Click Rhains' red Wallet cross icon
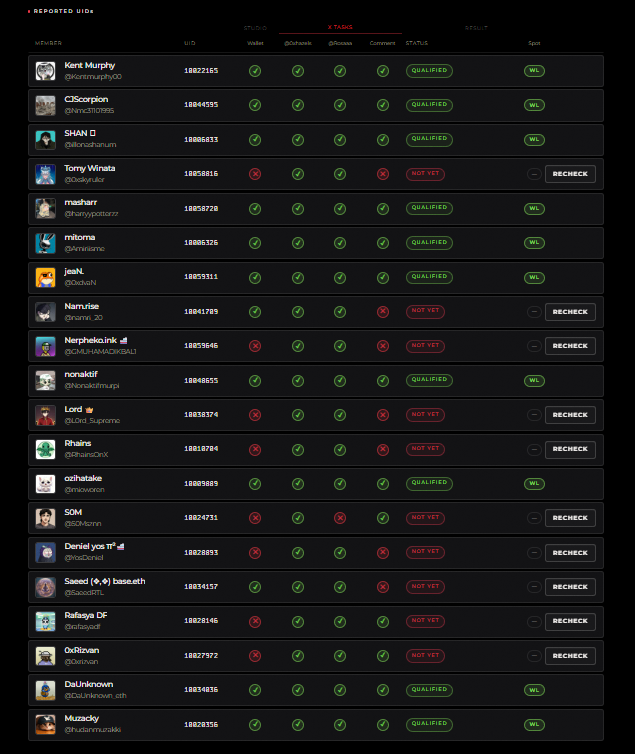Viewport: 635px width, 754px height. click(255, 449)
